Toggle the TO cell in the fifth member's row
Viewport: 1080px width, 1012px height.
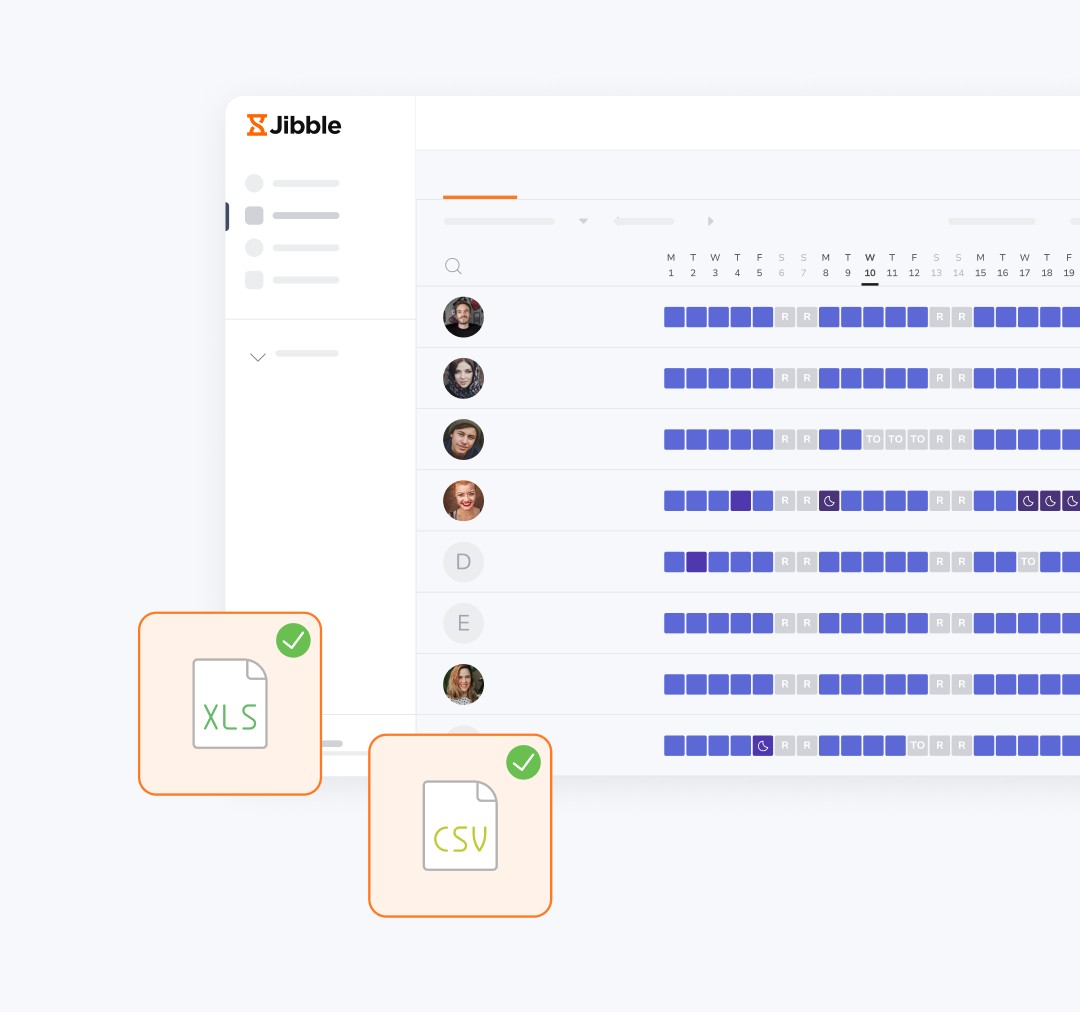[1028, 562]
